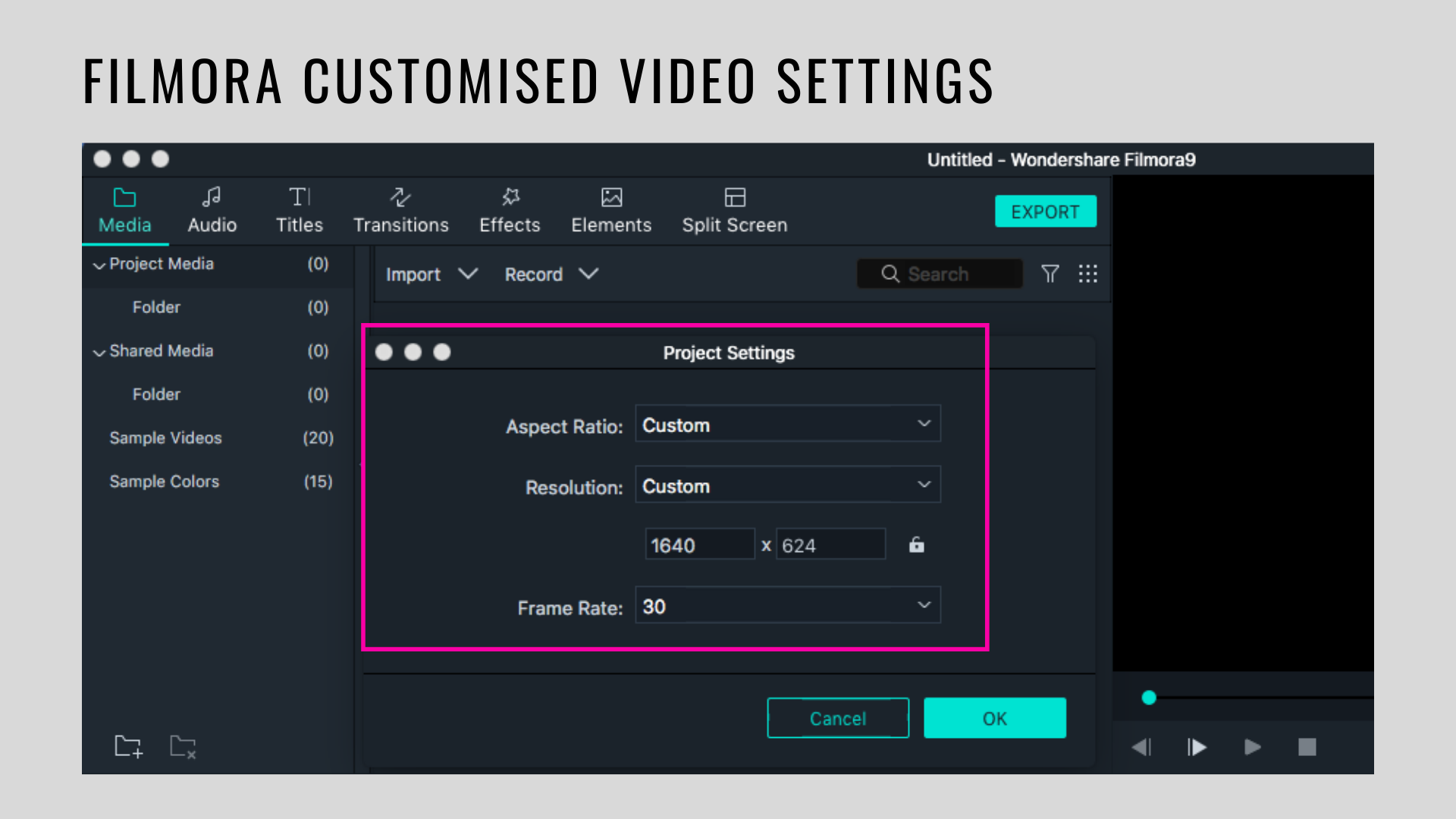Open the Frame Rate dropdown
The image size is (1456, 819).
point(788,605)
